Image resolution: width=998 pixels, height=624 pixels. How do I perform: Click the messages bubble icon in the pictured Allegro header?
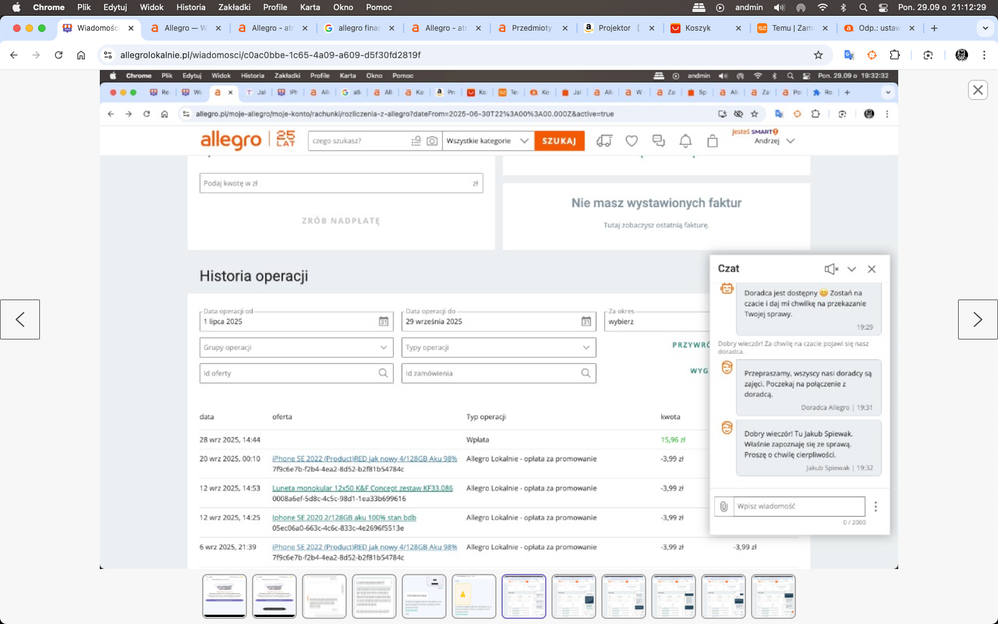[x=658, y=141]
